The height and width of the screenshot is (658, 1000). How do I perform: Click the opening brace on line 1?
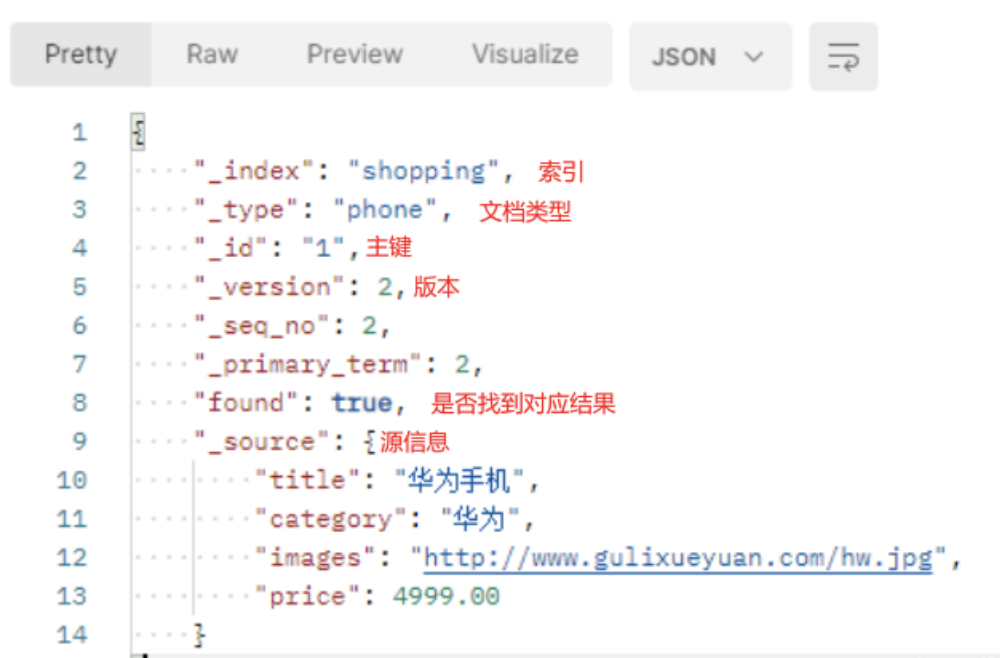[x=139, y=133]
